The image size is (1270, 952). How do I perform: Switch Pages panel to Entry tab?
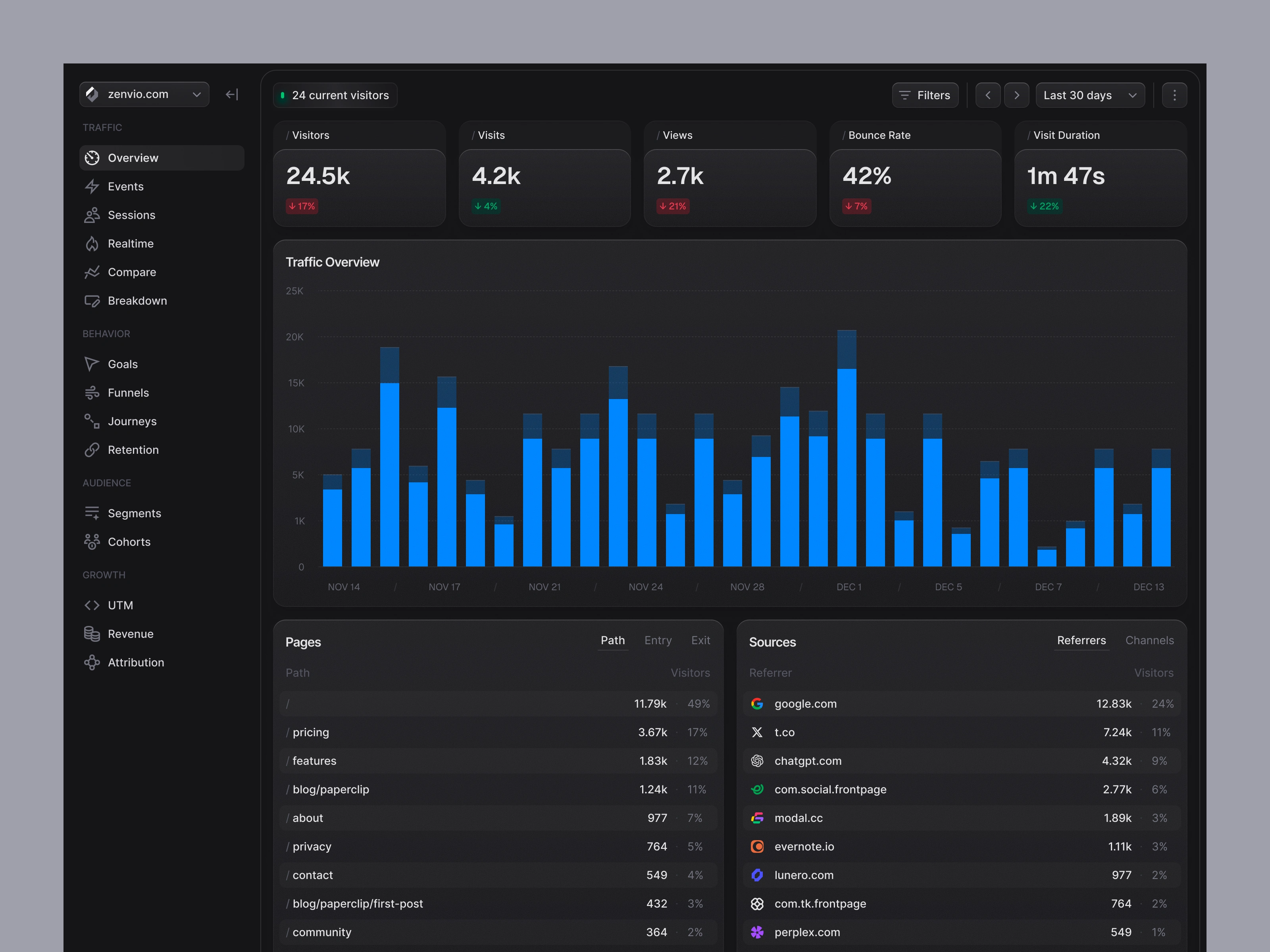pos(657,640)
